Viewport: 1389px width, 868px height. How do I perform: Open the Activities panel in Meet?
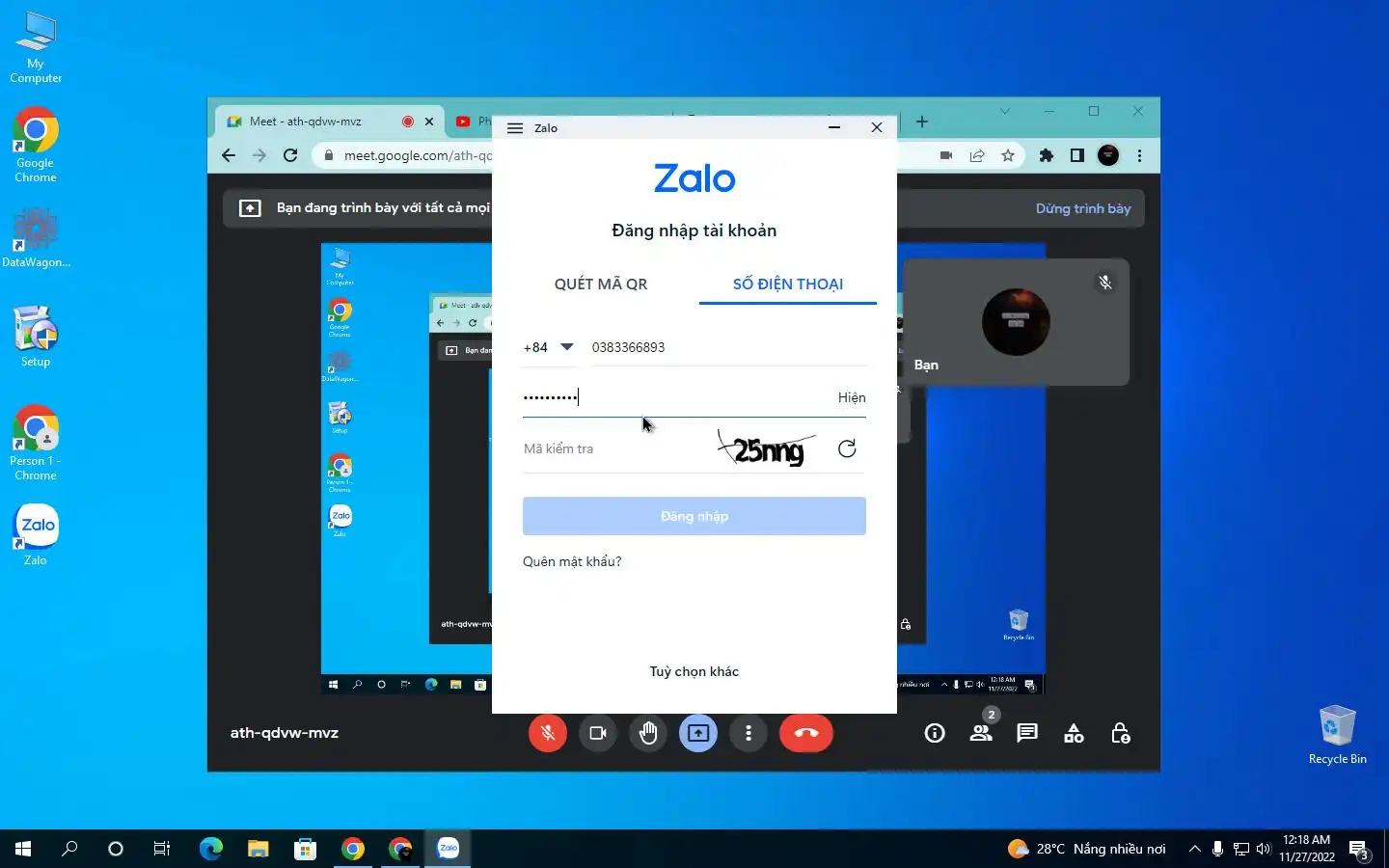(1074, 733)
